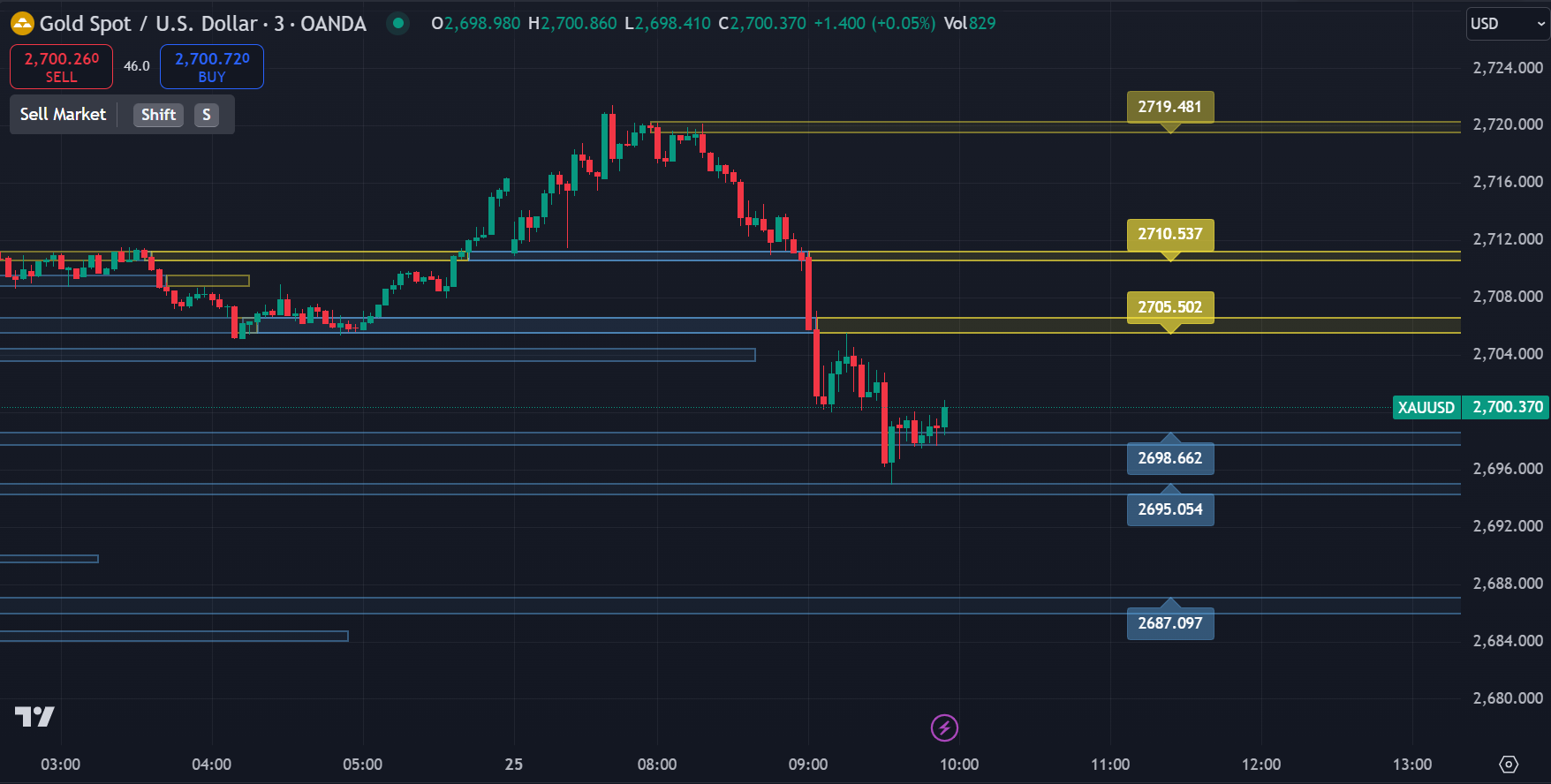This screenshot has height=784, width=1551.
Task: Click the 2,700.720 BUY button
Action: pos(212,67)
